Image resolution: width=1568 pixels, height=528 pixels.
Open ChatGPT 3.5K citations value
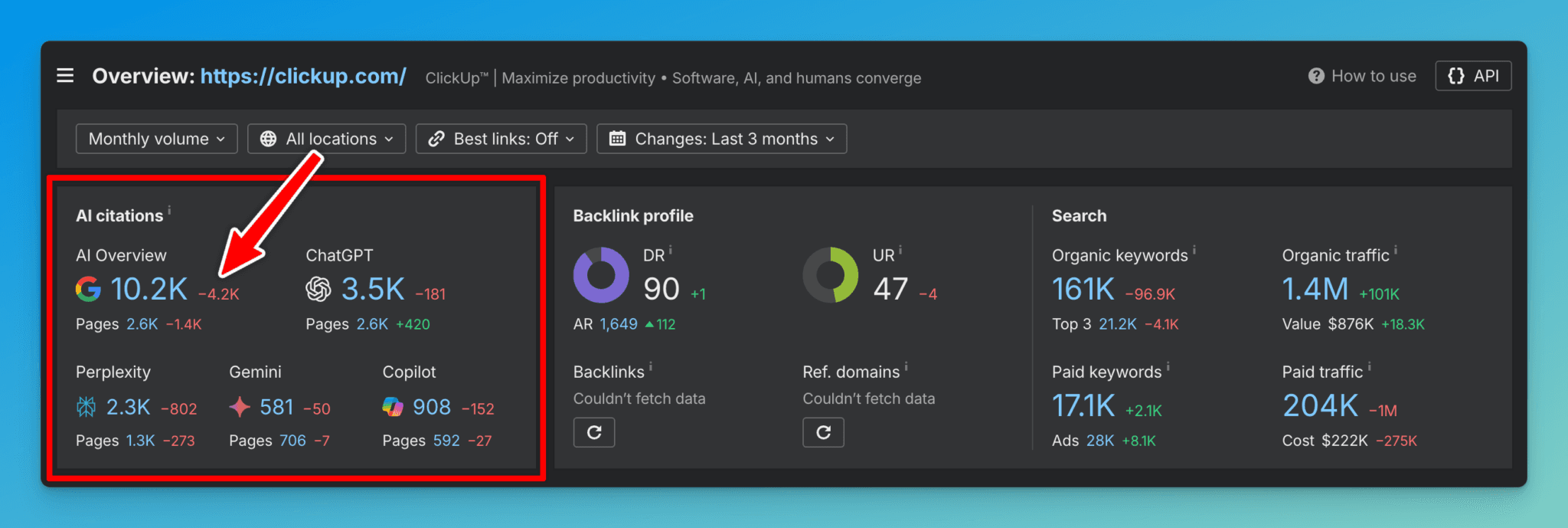click(x=373, y=289)
